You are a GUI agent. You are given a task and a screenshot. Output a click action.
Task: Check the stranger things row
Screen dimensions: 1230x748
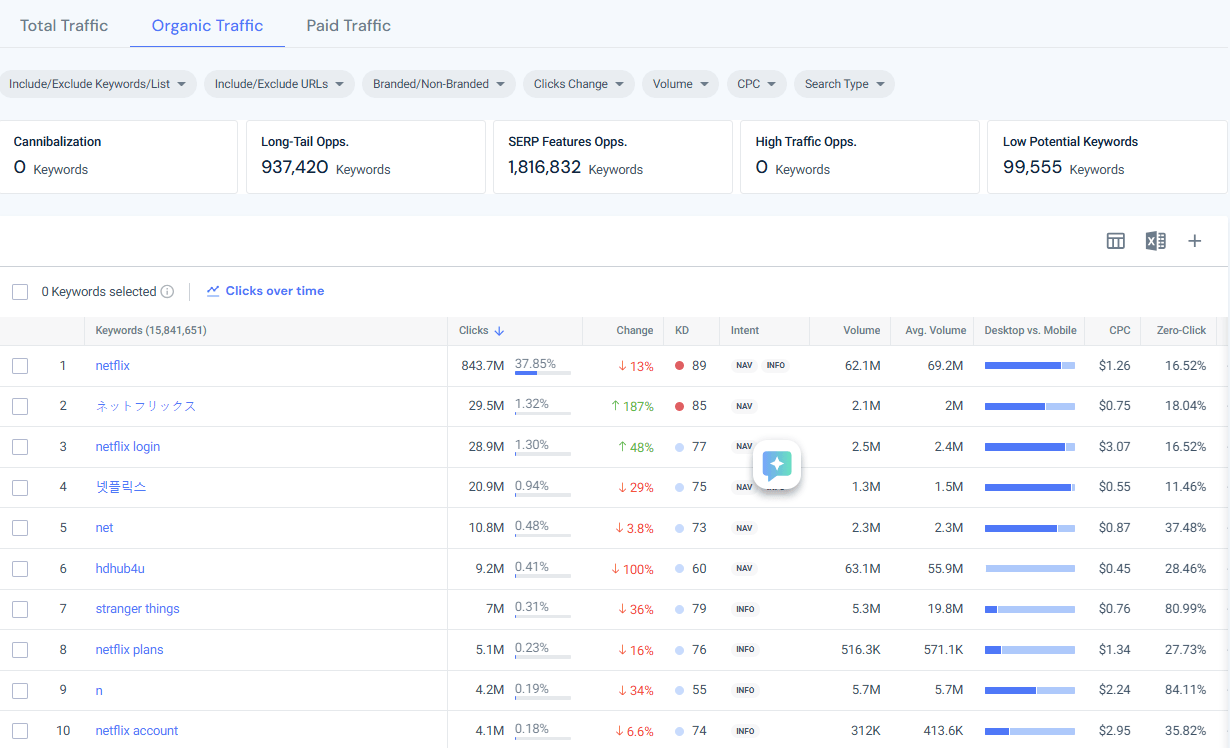pyautogui.click(x=20, y=609)
